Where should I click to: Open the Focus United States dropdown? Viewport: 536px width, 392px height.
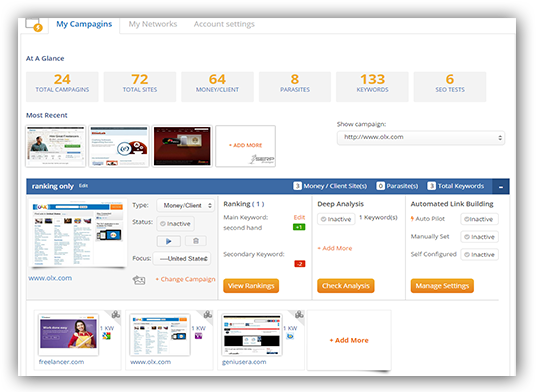click(x=182, y=259)
